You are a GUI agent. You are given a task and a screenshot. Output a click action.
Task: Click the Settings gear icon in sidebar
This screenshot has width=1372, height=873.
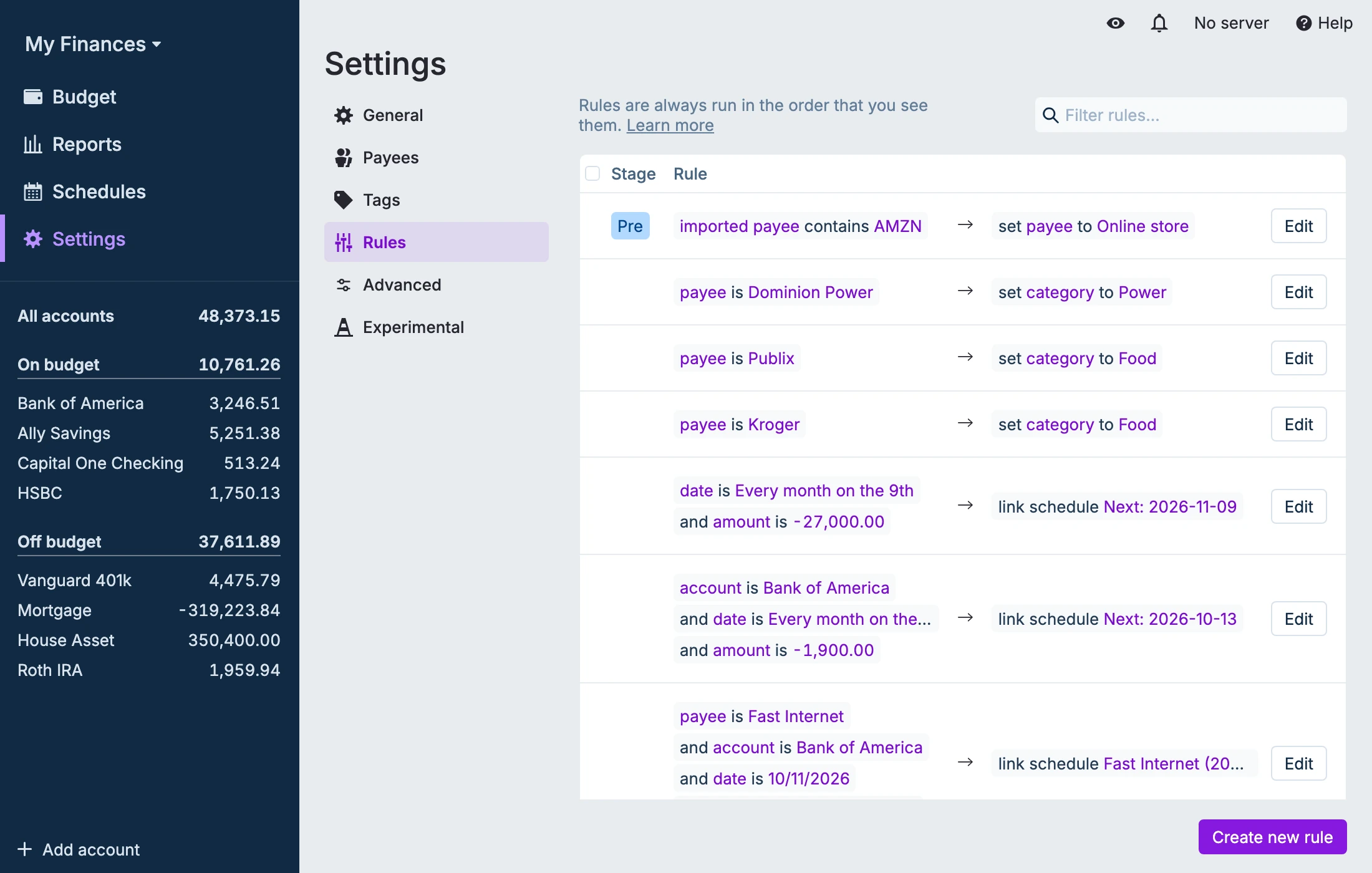point(33,239)
